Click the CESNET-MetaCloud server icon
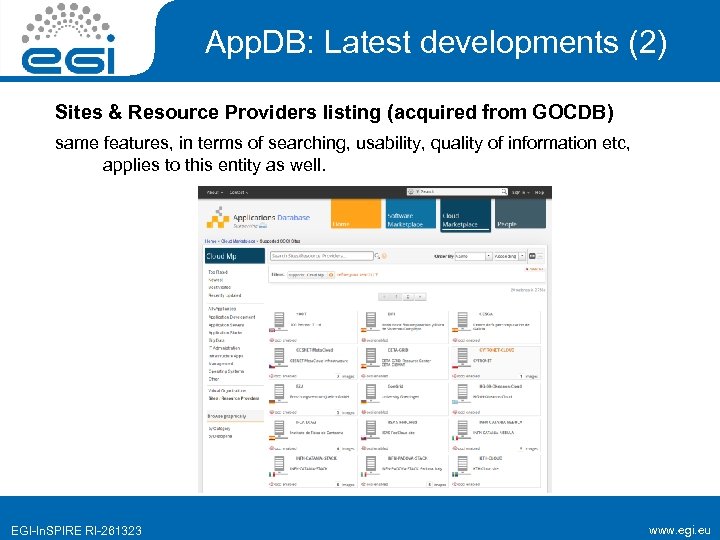 pos(279,356)
